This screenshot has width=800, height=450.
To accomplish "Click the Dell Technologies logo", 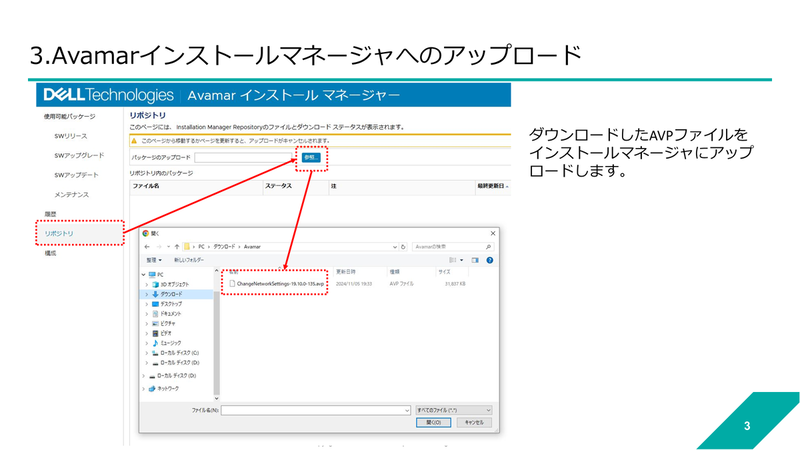I will tap(109, 95).
